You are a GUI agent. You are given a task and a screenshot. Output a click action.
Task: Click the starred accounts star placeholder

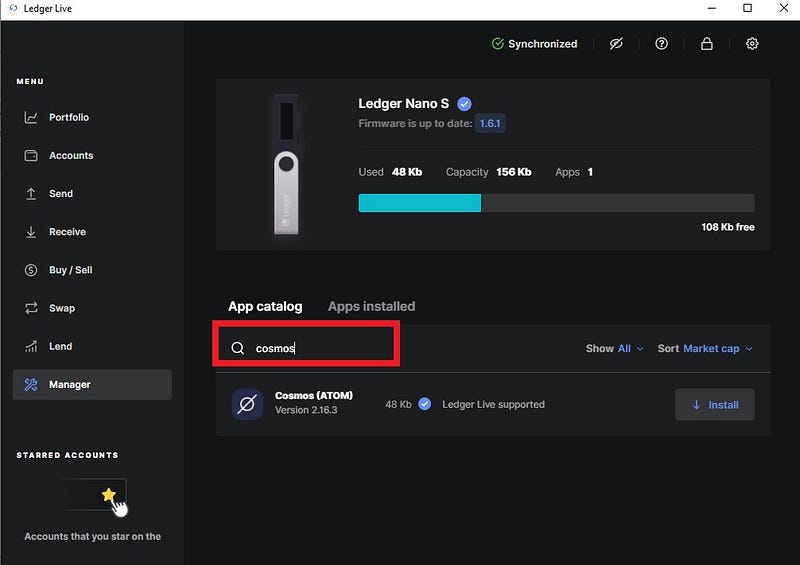pos(108,495)
